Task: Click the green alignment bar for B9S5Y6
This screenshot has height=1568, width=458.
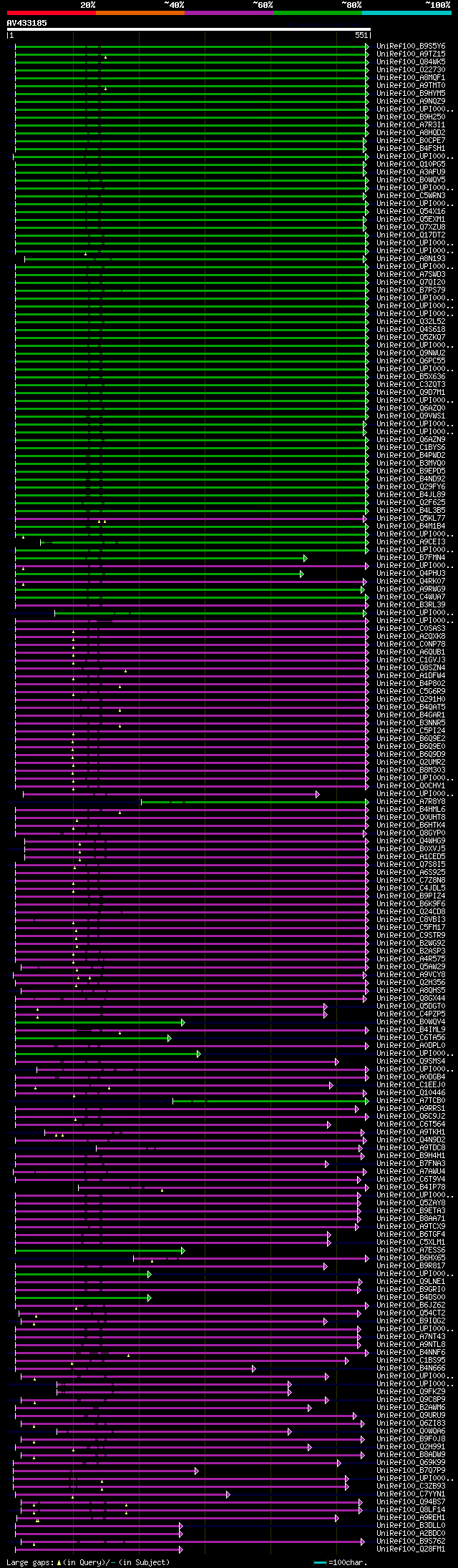Action: 190,46
